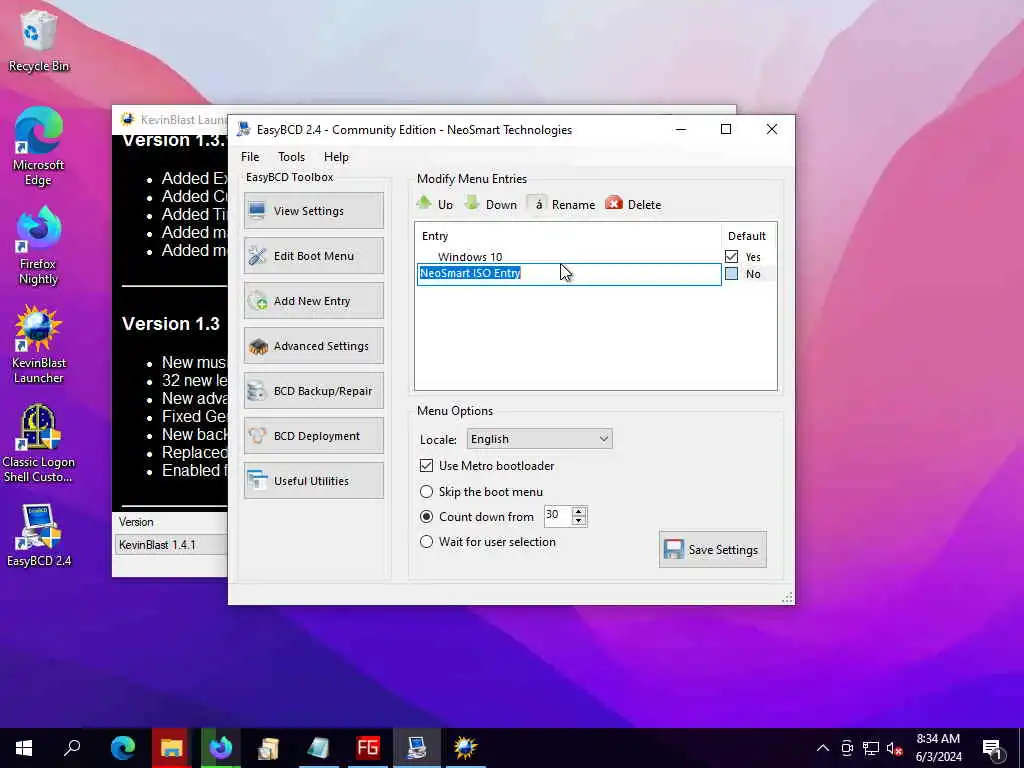Open BCD Deployment section
Viewport: 1024px width, 768px height.
313,436
